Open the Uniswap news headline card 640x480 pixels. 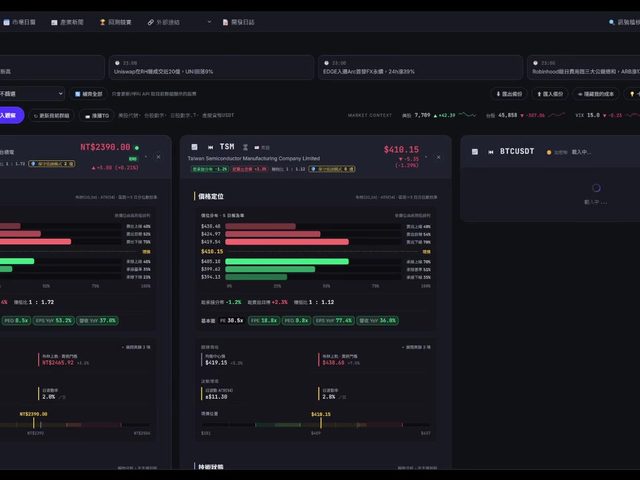click(x=211, y=67)
